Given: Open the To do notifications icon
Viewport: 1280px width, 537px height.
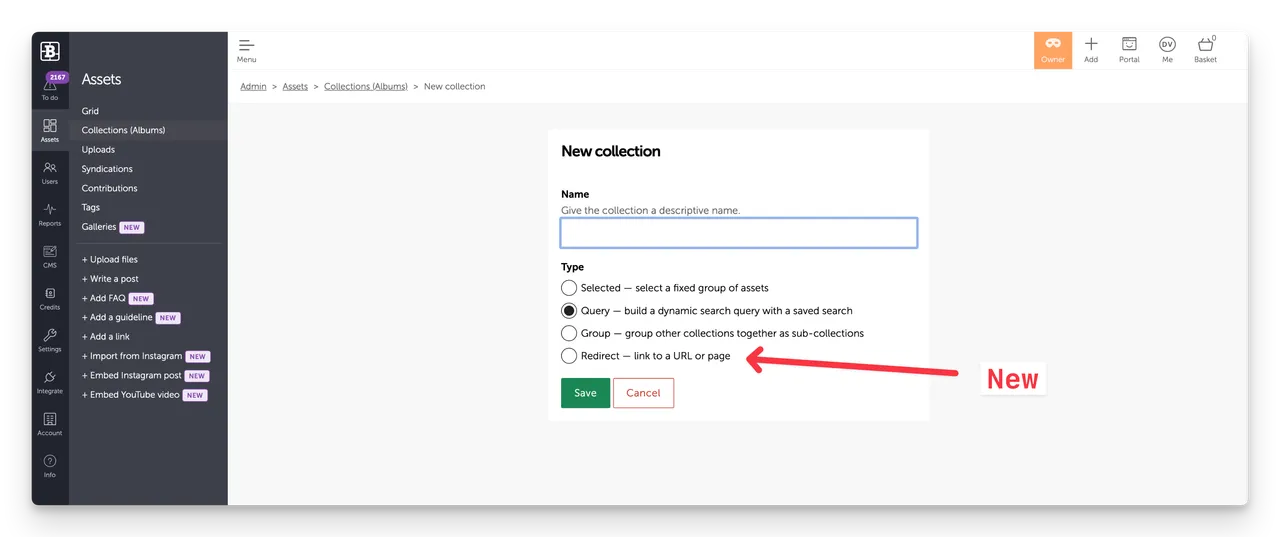Looking at the screenshot, I should tap(50, 86).
